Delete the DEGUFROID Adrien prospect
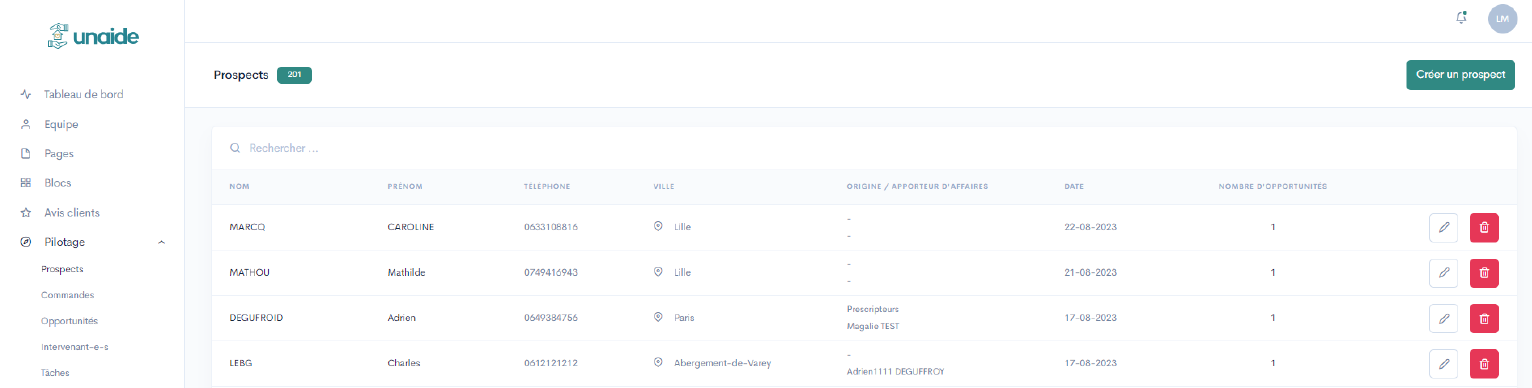Image resolution: width=1532 pixels, height=388 pixels. pos(1484,318)
